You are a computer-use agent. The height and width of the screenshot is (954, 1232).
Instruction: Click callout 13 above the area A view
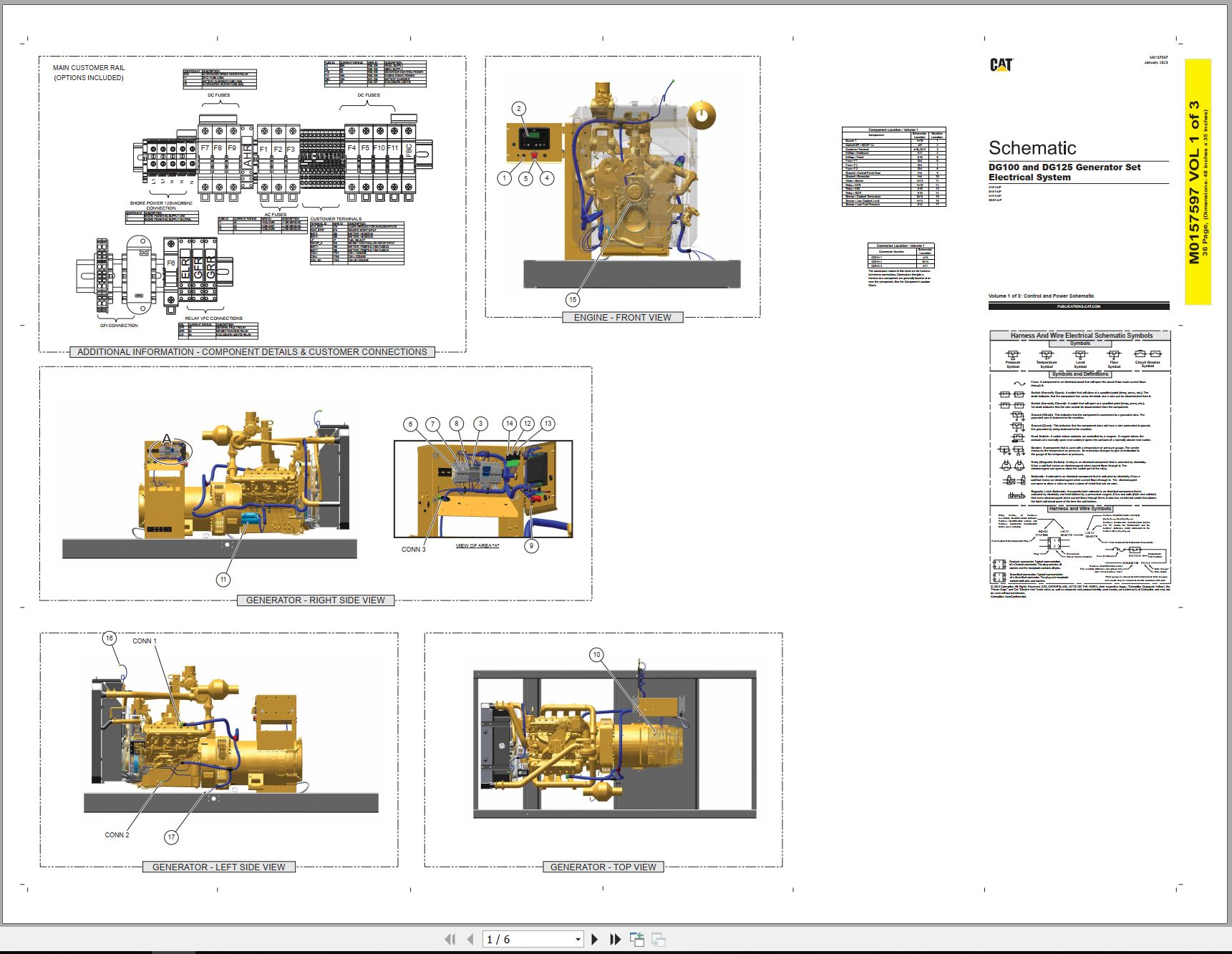coord(548,424)
